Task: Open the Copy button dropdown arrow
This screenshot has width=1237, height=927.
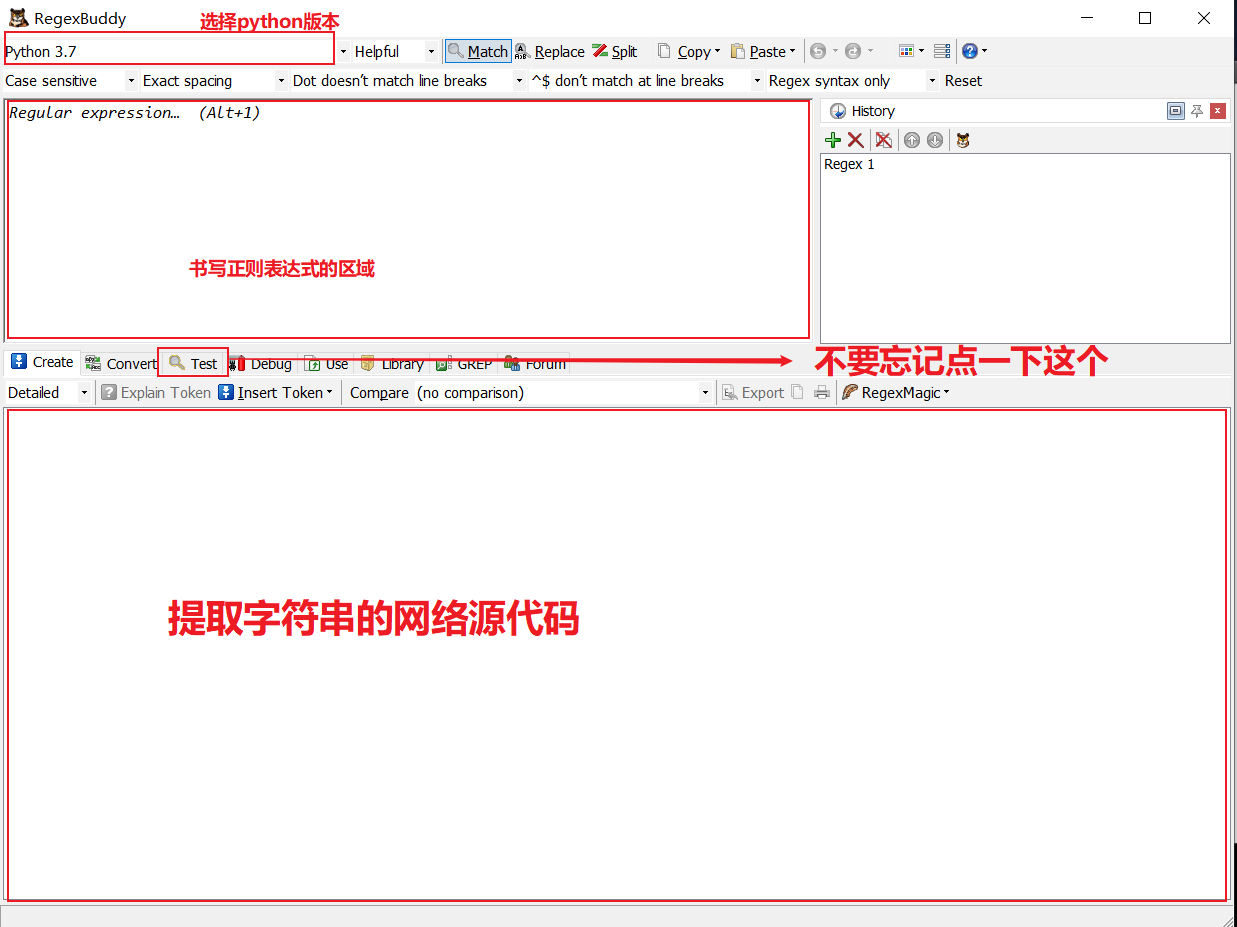Action: pyautogui.click(x=717, y=51)
